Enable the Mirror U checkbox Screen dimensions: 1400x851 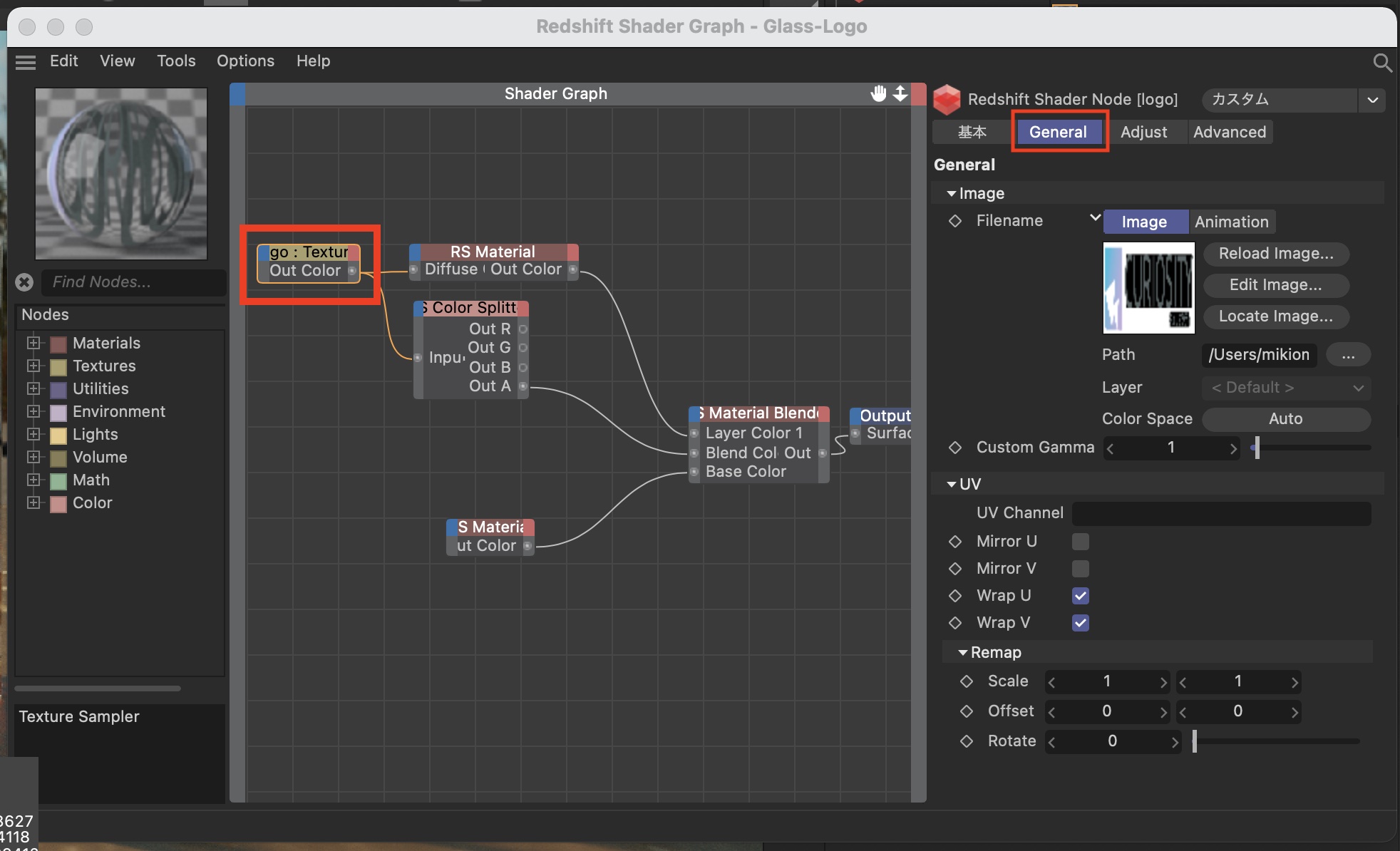1080,542
